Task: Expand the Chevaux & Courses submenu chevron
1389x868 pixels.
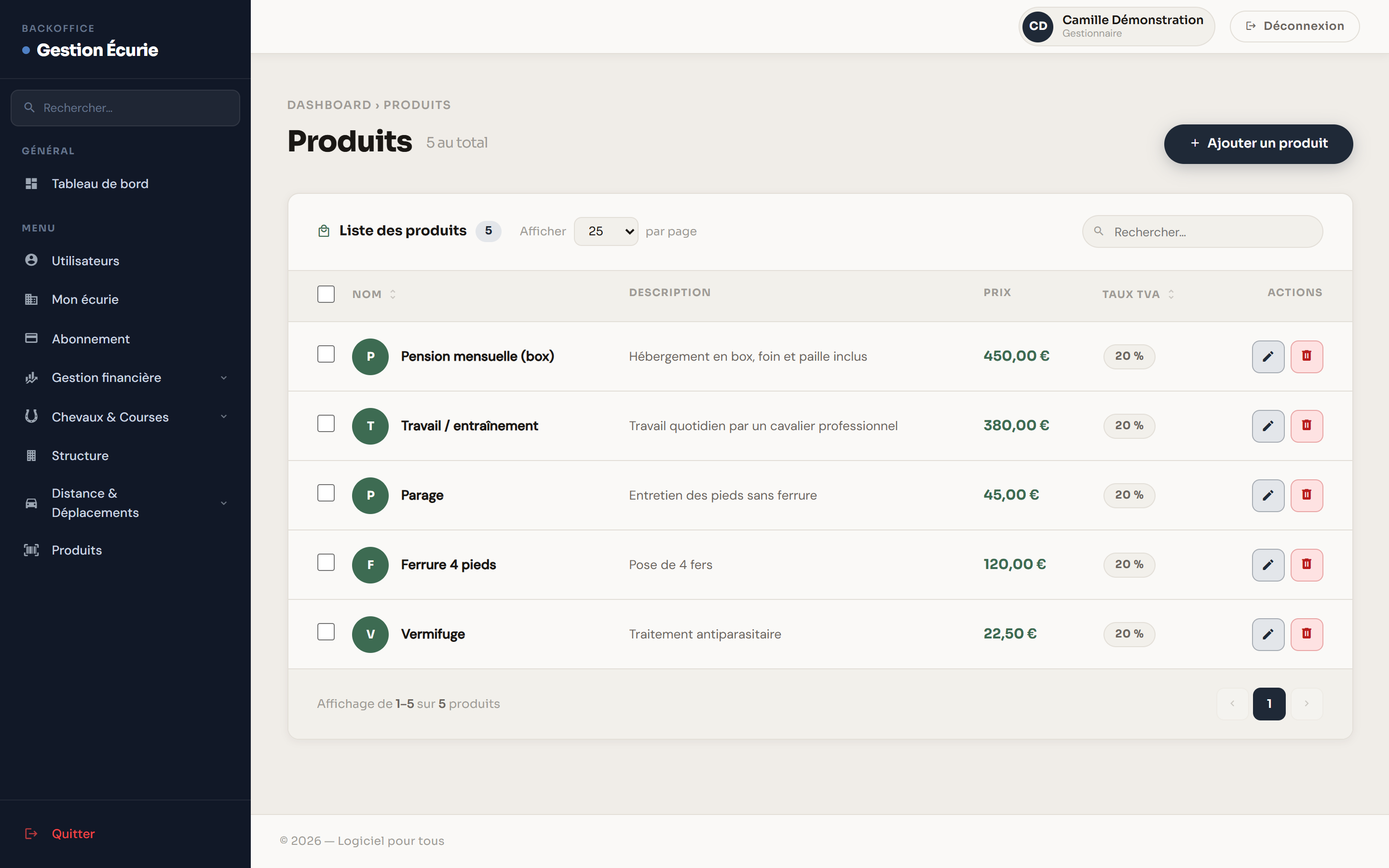Action: pyautogui.click(x=224, y=417)
